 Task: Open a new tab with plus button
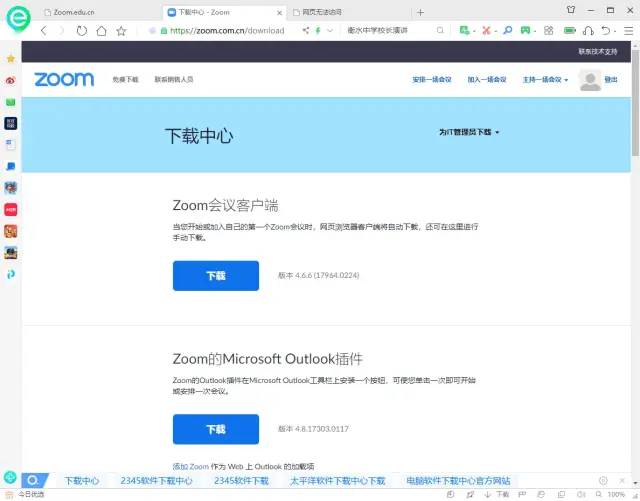420,12
